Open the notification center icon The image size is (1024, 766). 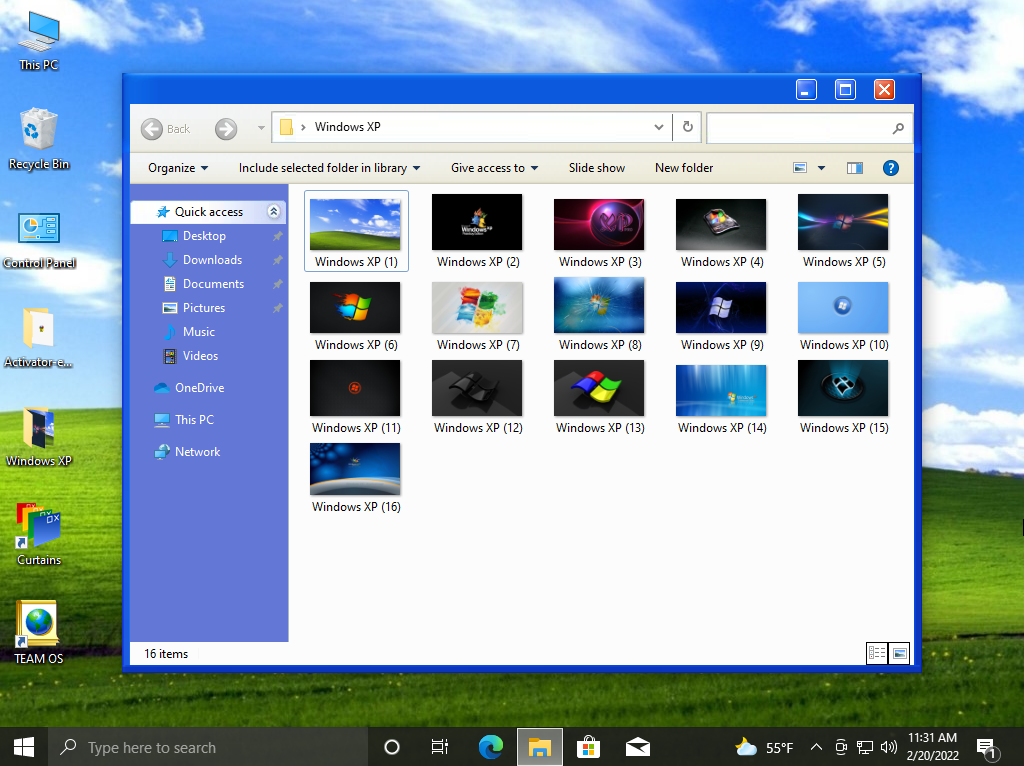click(x=986, y=748)
